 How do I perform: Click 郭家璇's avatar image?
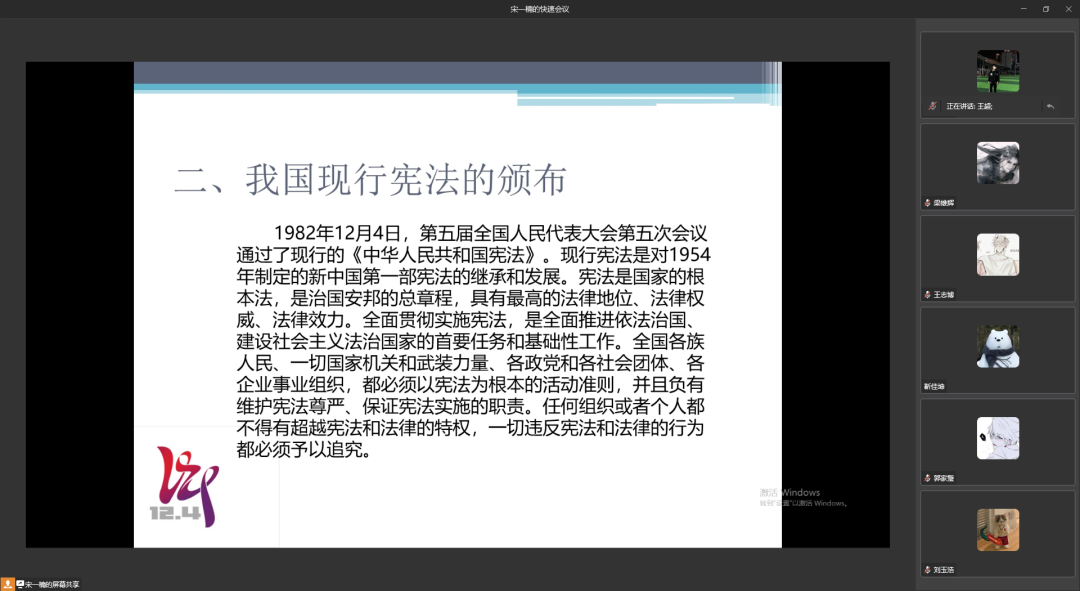(x=996, y=437)
